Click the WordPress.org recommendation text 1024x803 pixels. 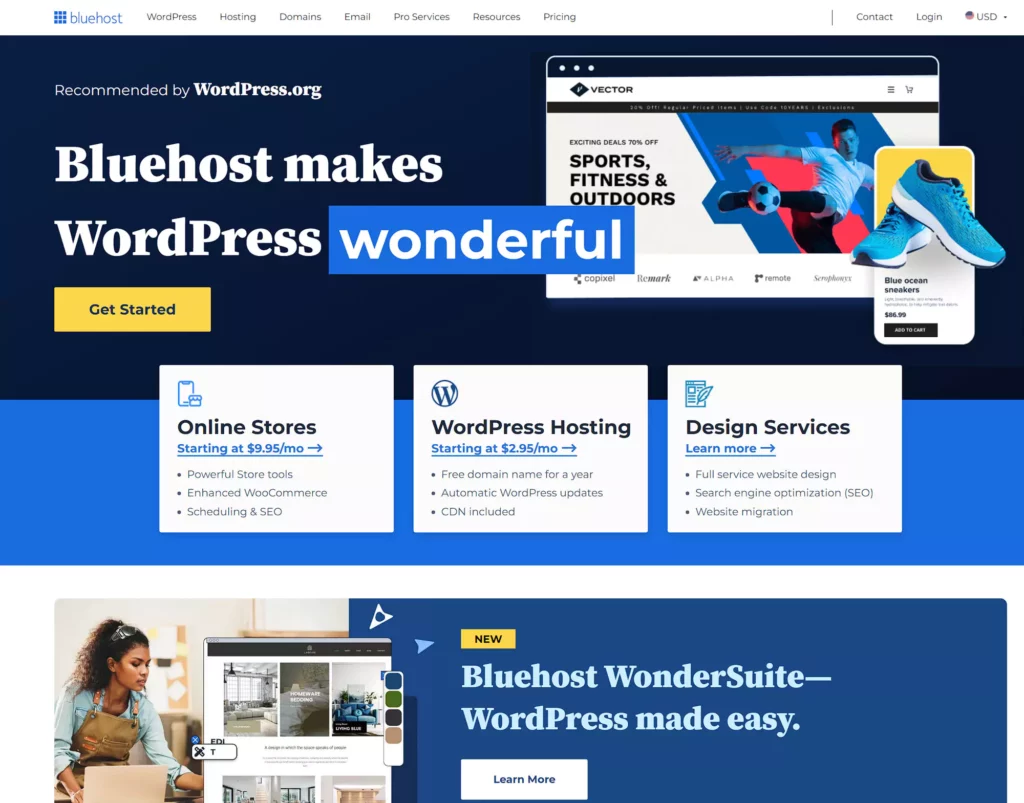point(257,89)
